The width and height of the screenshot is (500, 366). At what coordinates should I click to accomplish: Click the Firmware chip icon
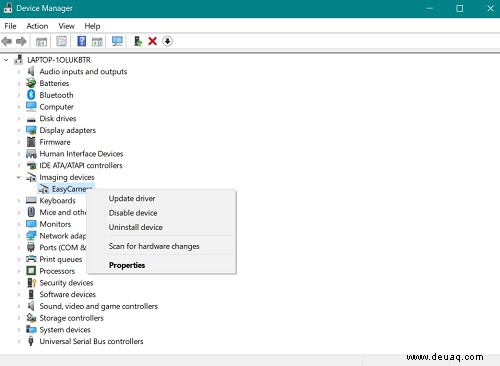[x=31, y=142]
